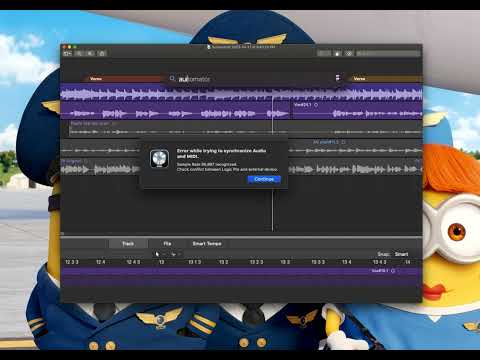Open the Smart Tempo tab in the editor
This screenshot has width=480, height=360.
(x=207, y=244)
